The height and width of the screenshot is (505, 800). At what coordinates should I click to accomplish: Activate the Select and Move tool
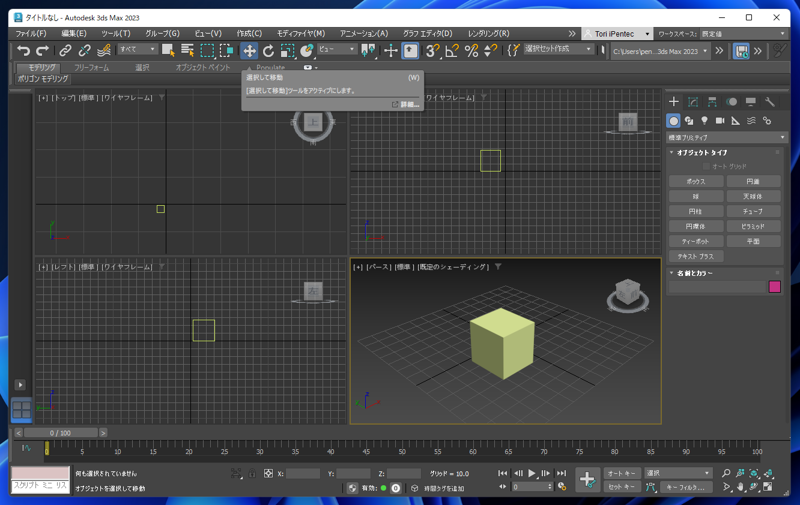tap(249, 50)
